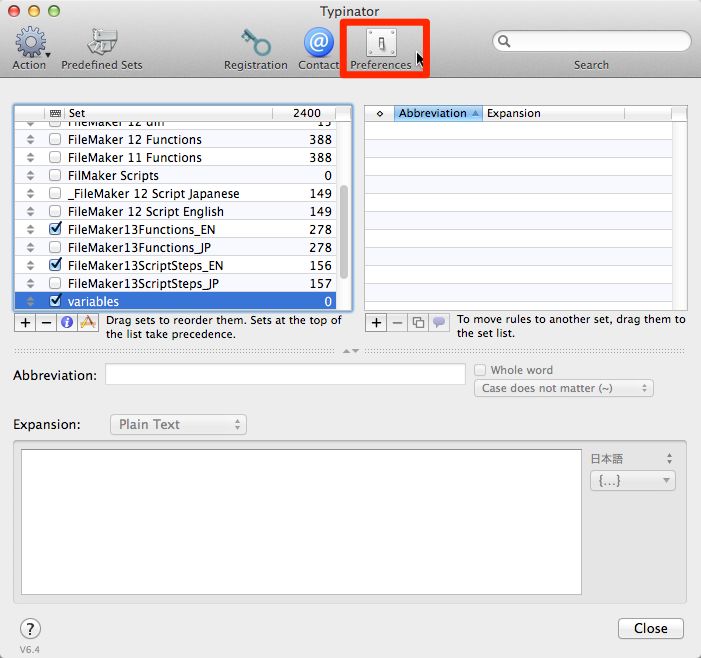The height and width of the screenshot is (658, 701).
Task: Click the Abbreviation text field
Action: pyautogui.click(x=285, y=374)
